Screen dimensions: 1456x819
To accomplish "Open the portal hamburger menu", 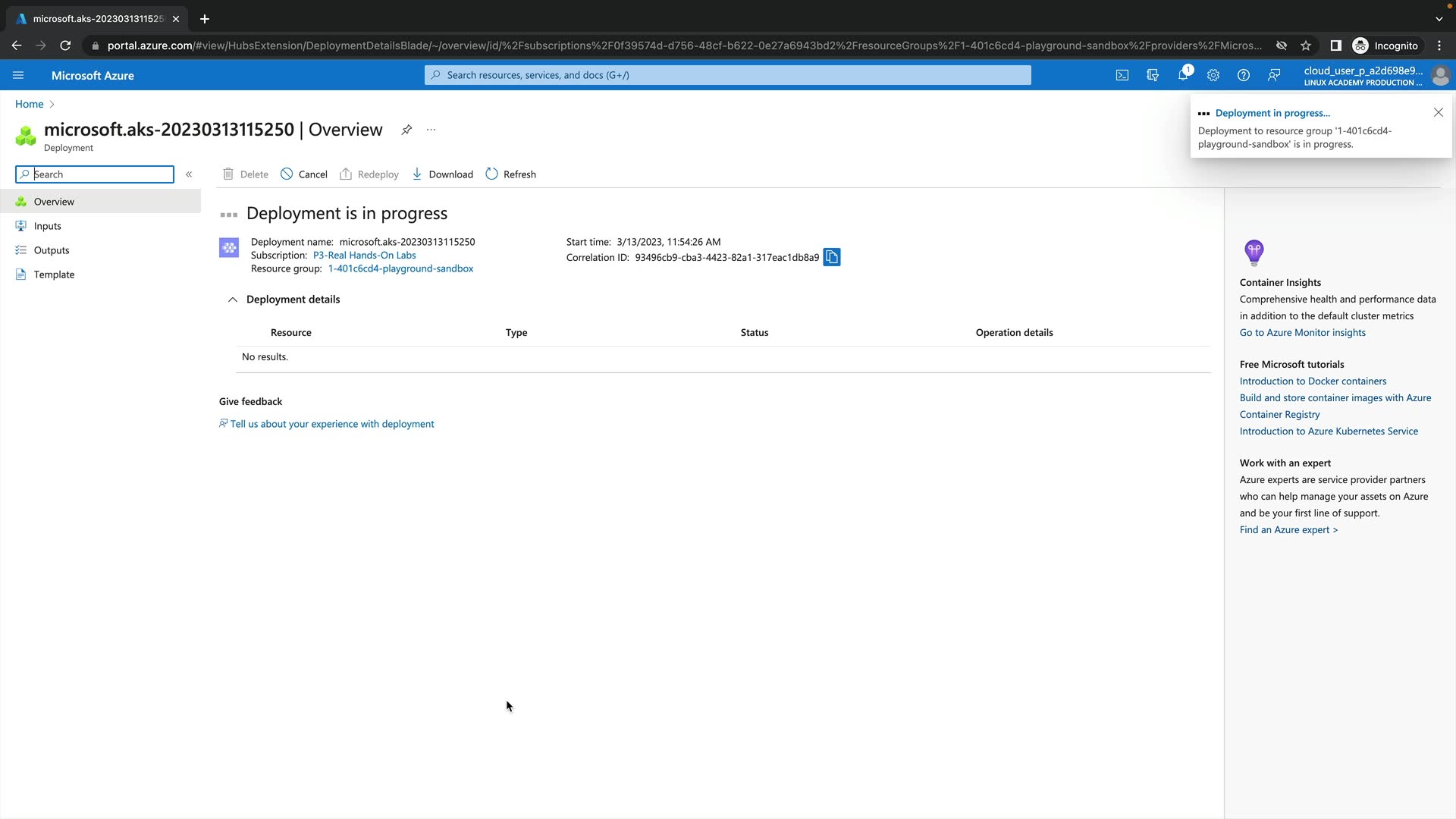I will (18, 75).
